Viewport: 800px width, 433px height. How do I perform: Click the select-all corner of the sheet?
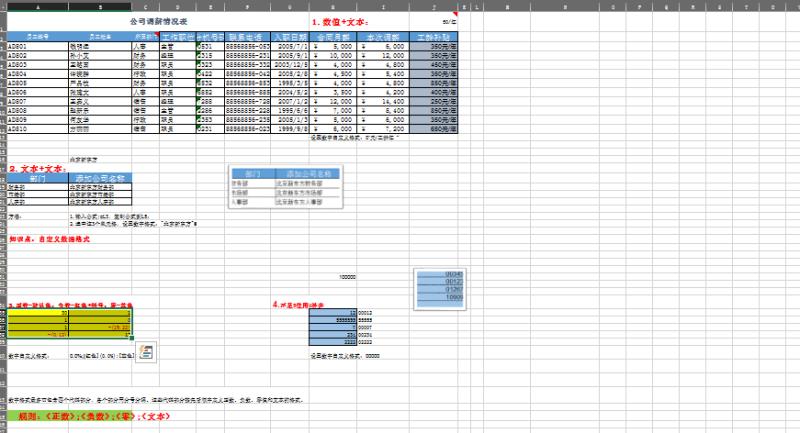3,6
